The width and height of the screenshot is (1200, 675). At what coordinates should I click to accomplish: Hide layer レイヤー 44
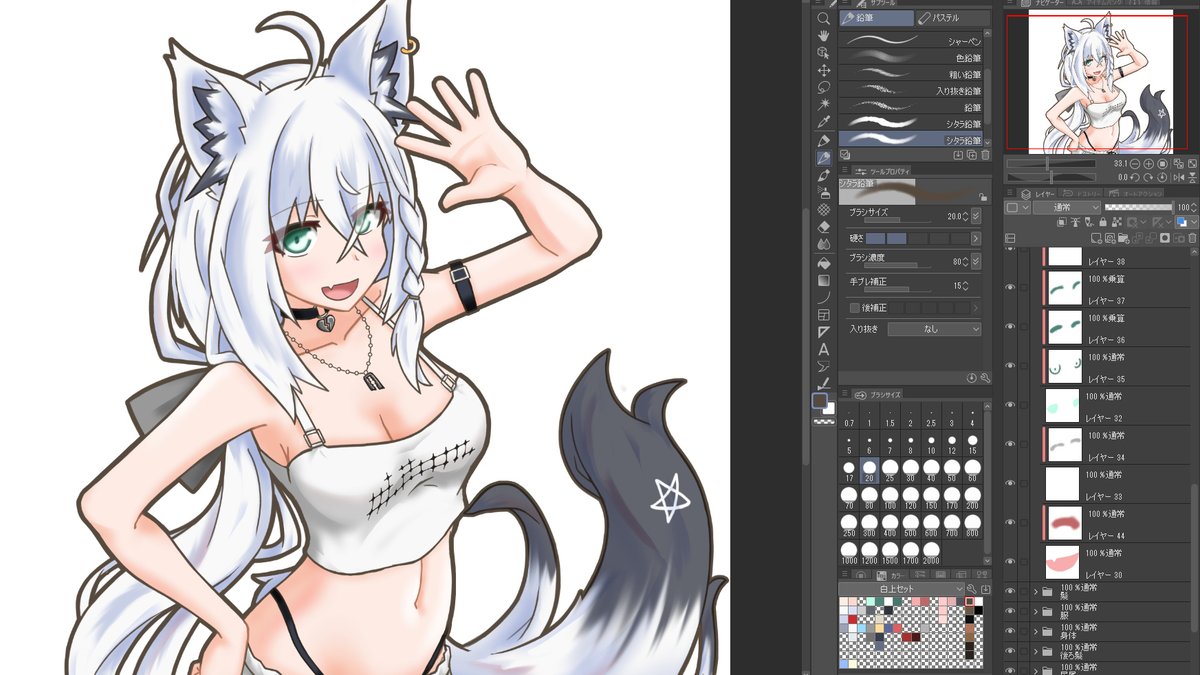(1010, 521)
